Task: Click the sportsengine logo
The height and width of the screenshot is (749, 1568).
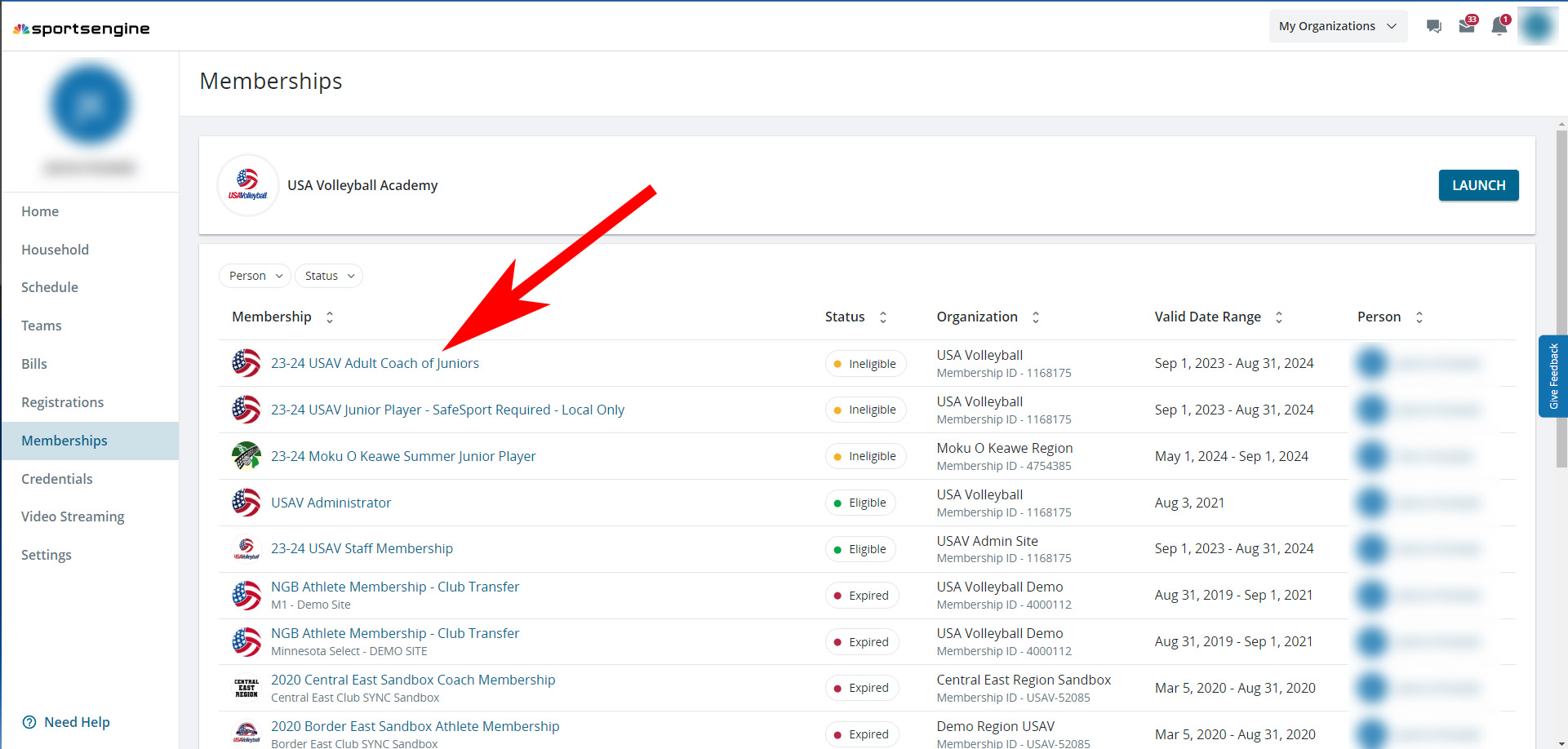Action: pyautogui.click(x=82, y=29)
